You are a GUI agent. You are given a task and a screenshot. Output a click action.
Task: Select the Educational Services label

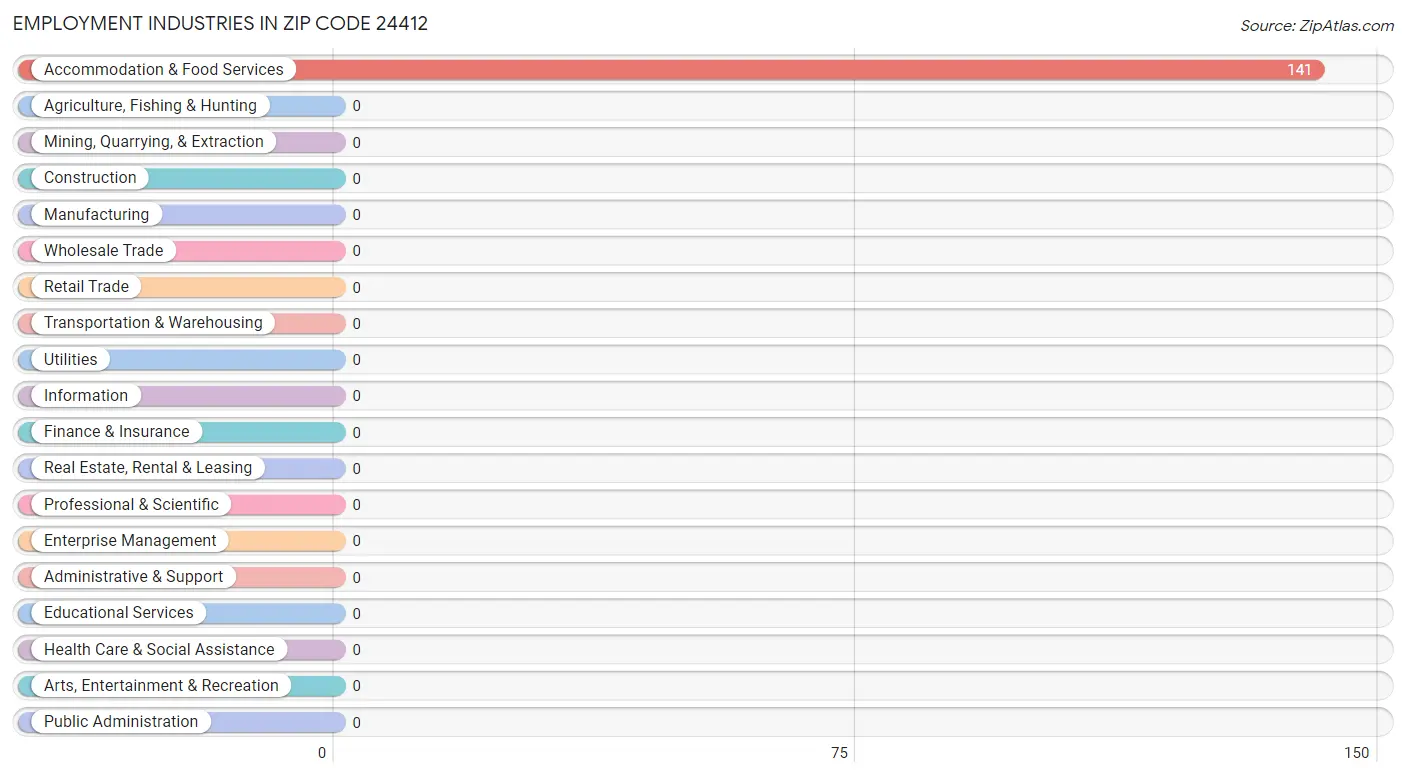click(x=119, y=613)
